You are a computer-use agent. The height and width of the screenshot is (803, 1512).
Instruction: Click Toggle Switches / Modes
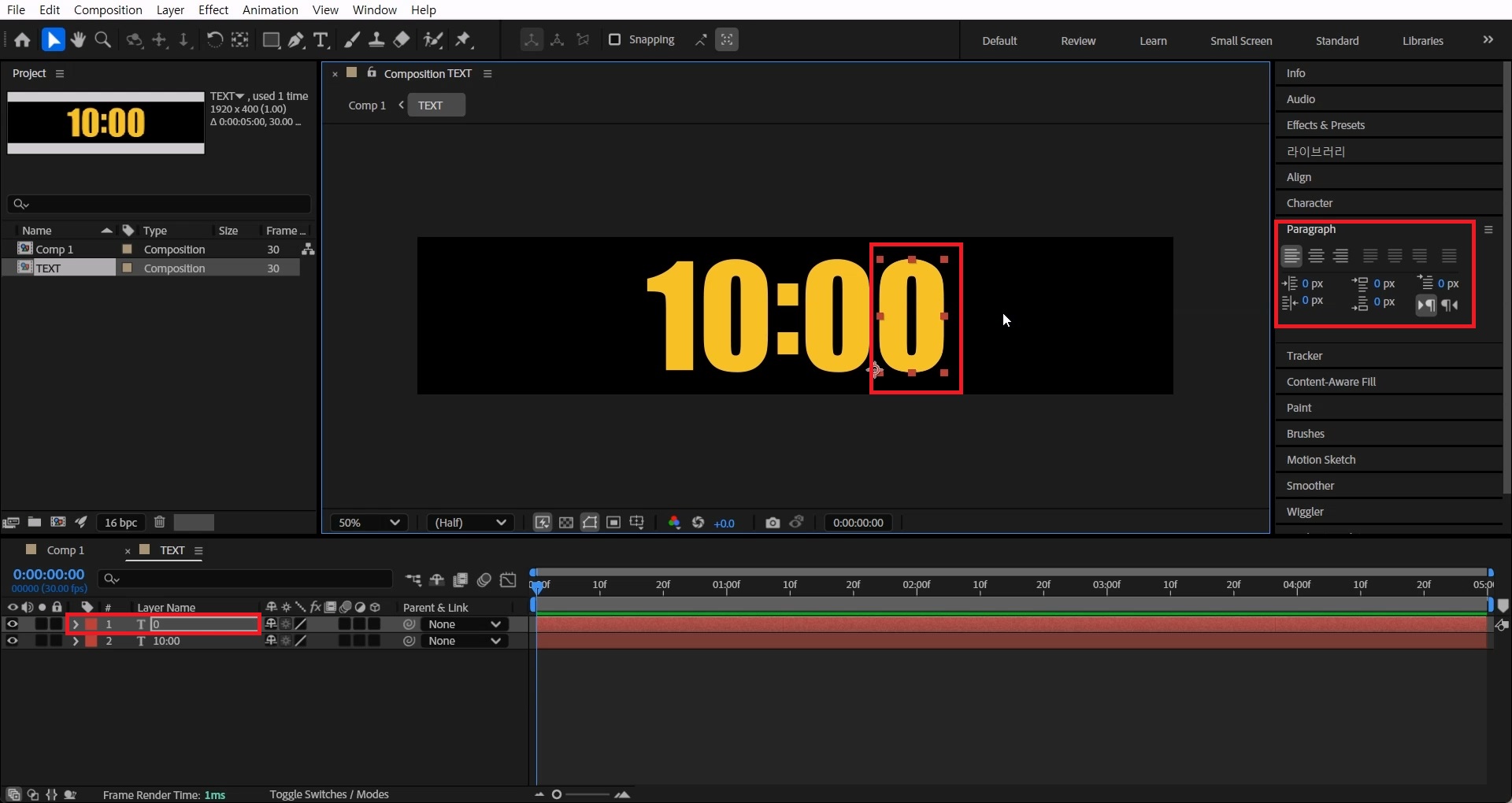(x=329, y=794)
